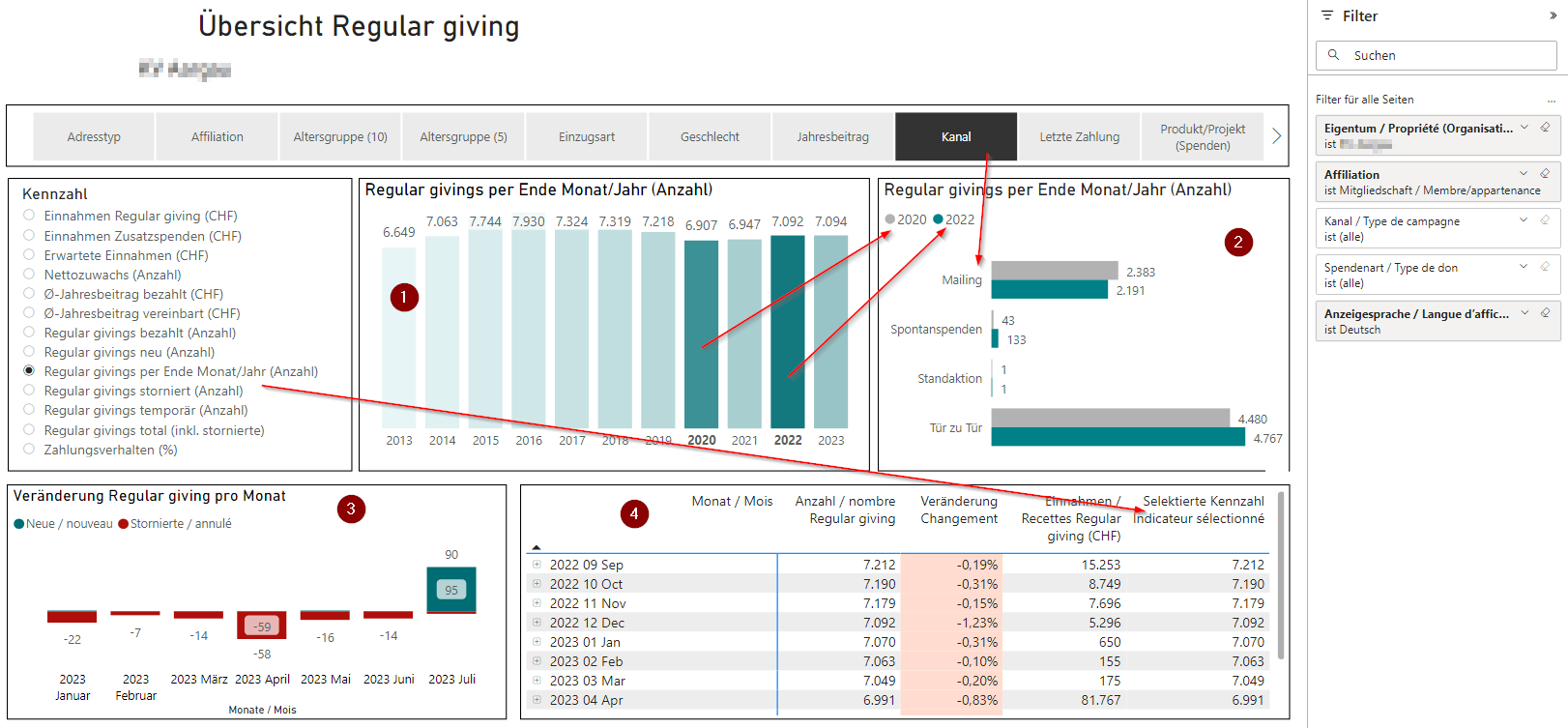Expand the 2022 12 Dec table row

tap(537, 622)
